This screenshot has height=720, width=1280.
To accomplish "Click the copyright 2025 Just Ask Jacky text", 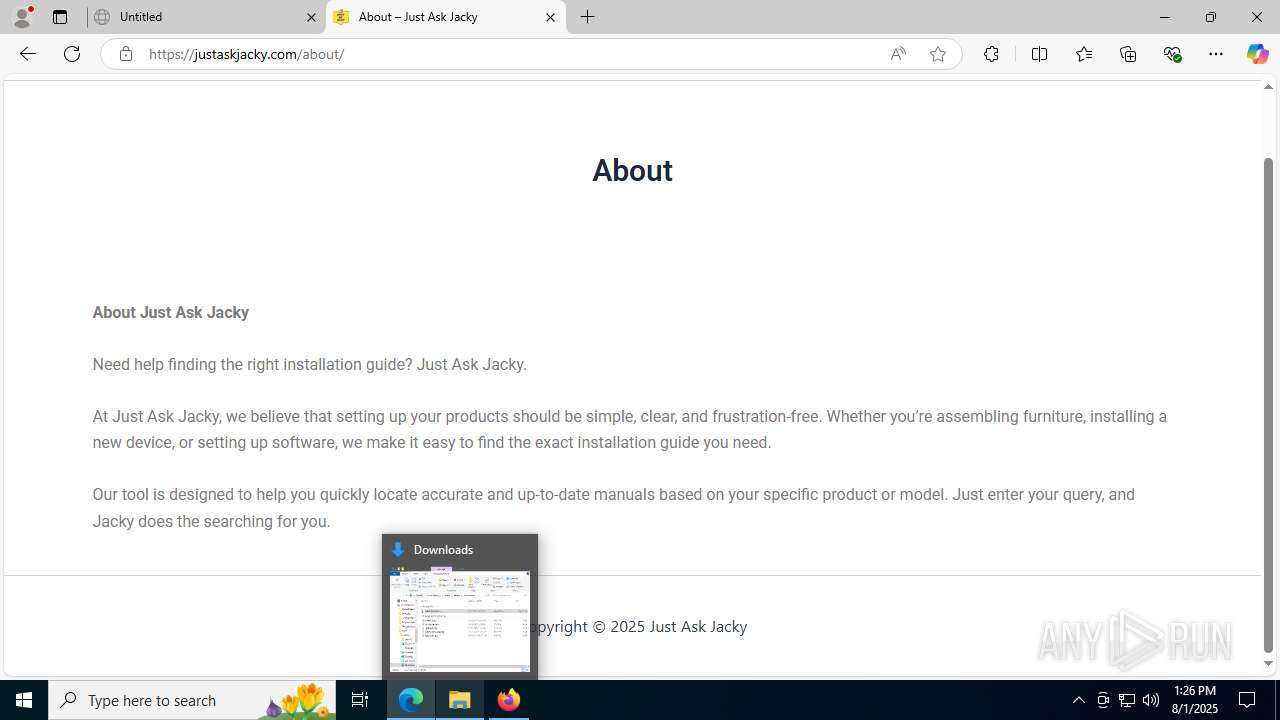I will [x=637, y=626].
